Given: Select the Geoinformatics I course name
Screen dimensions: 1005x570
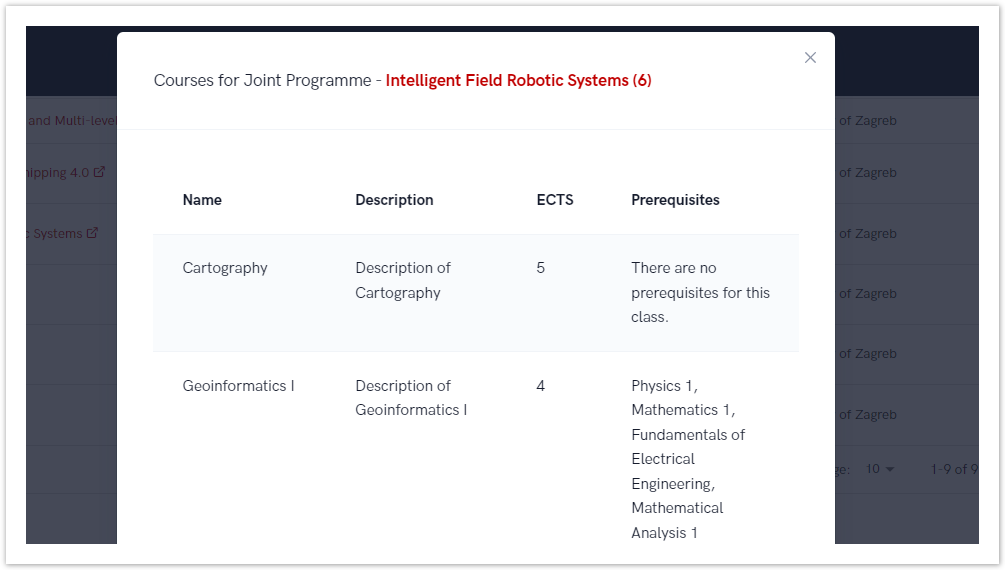Looking at the screenshot, I should click(238, 386).
